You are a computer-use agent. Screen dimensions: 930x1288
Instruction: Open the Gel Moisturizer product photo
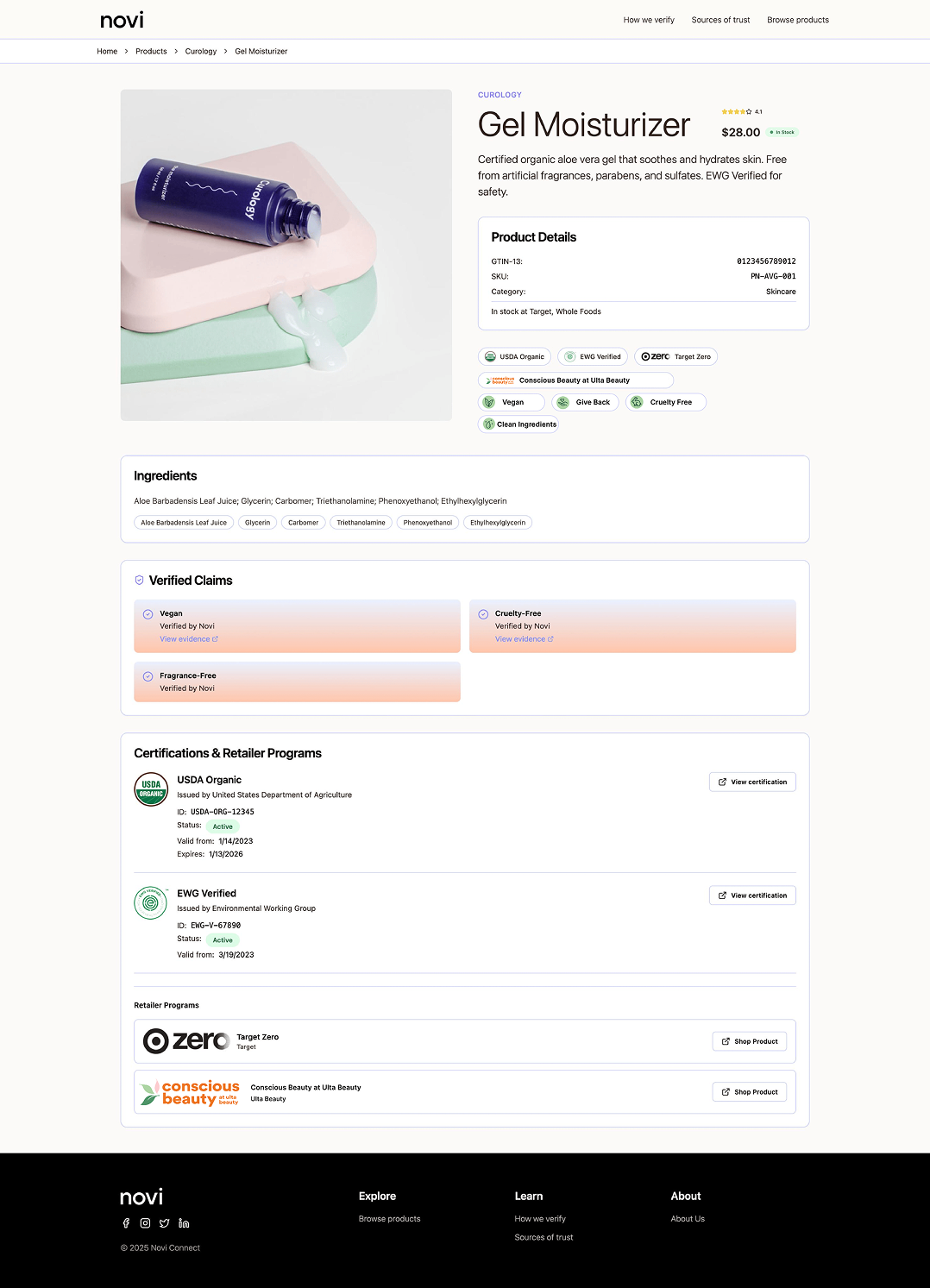[x=286, y=255]
